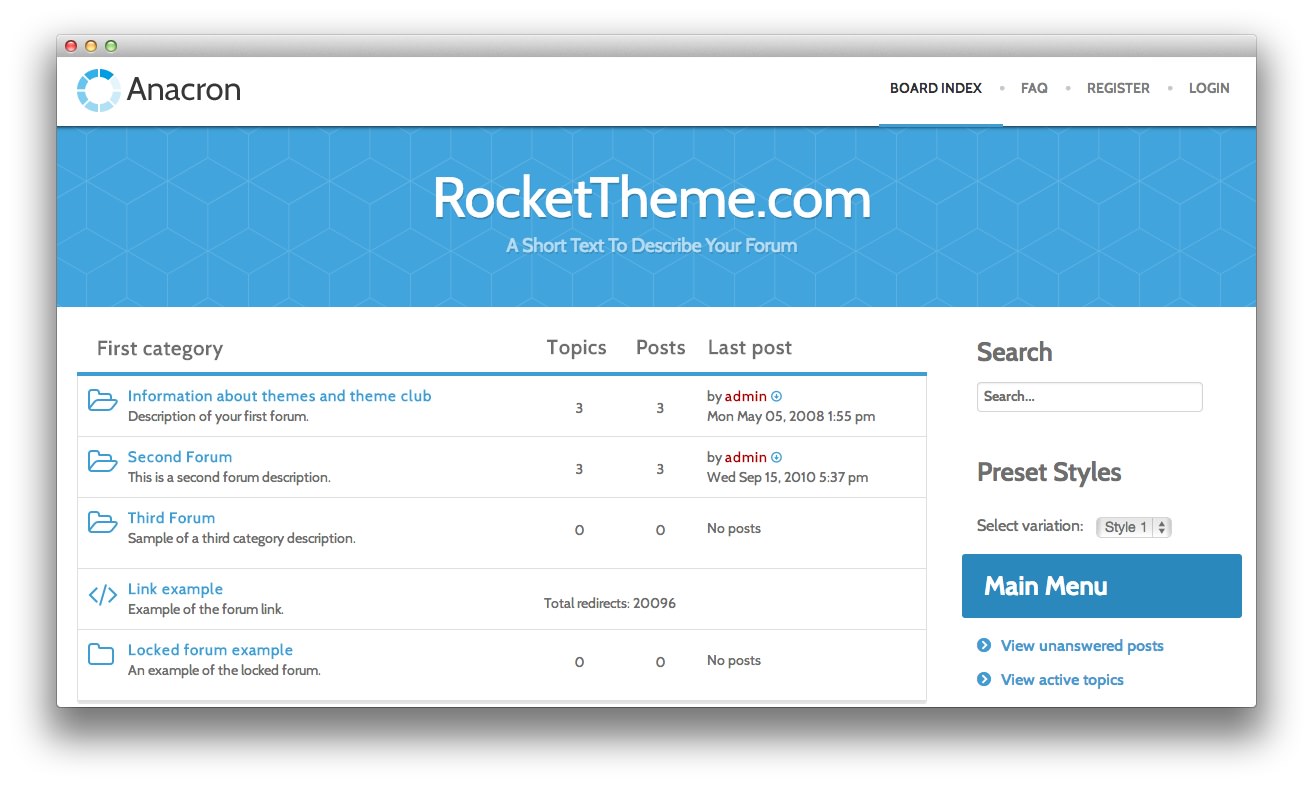Viewport: 1313px width, 786px height.
Task: Click 'Example of the forum link.' text
Action: [206, 609]
